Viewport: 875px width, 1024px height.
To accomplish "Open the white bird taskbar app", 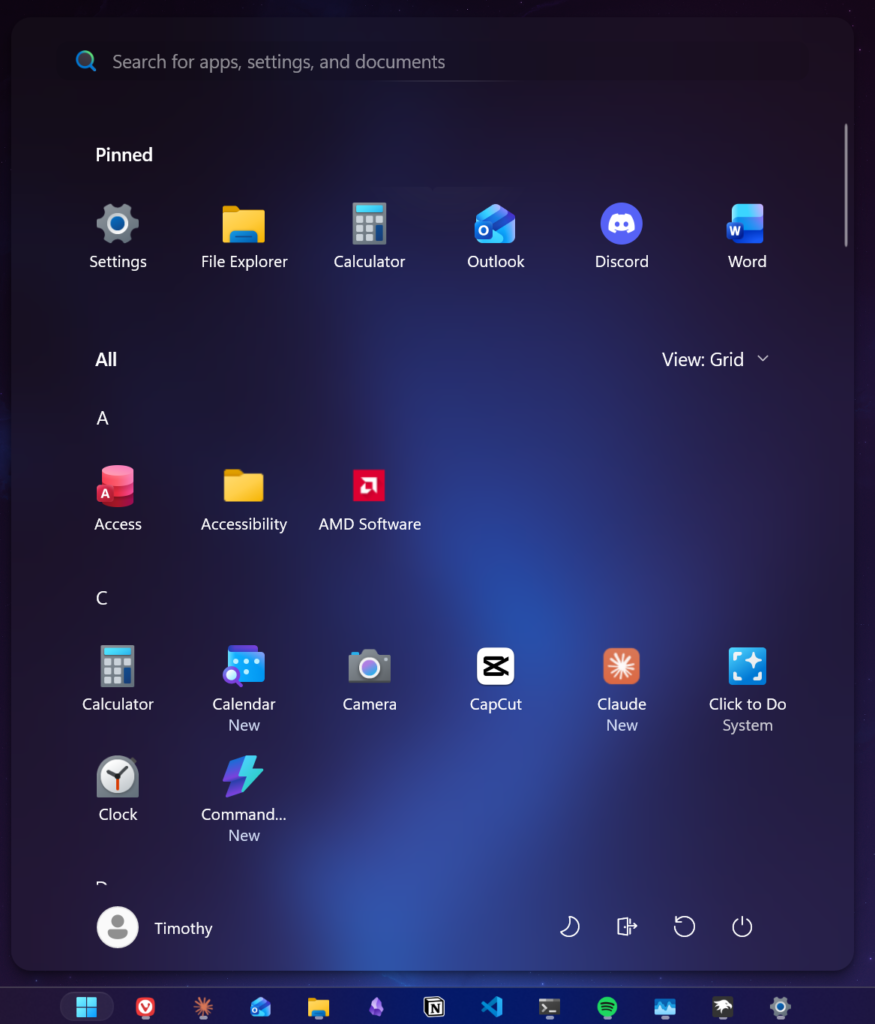I will [x=722, y=1007].
